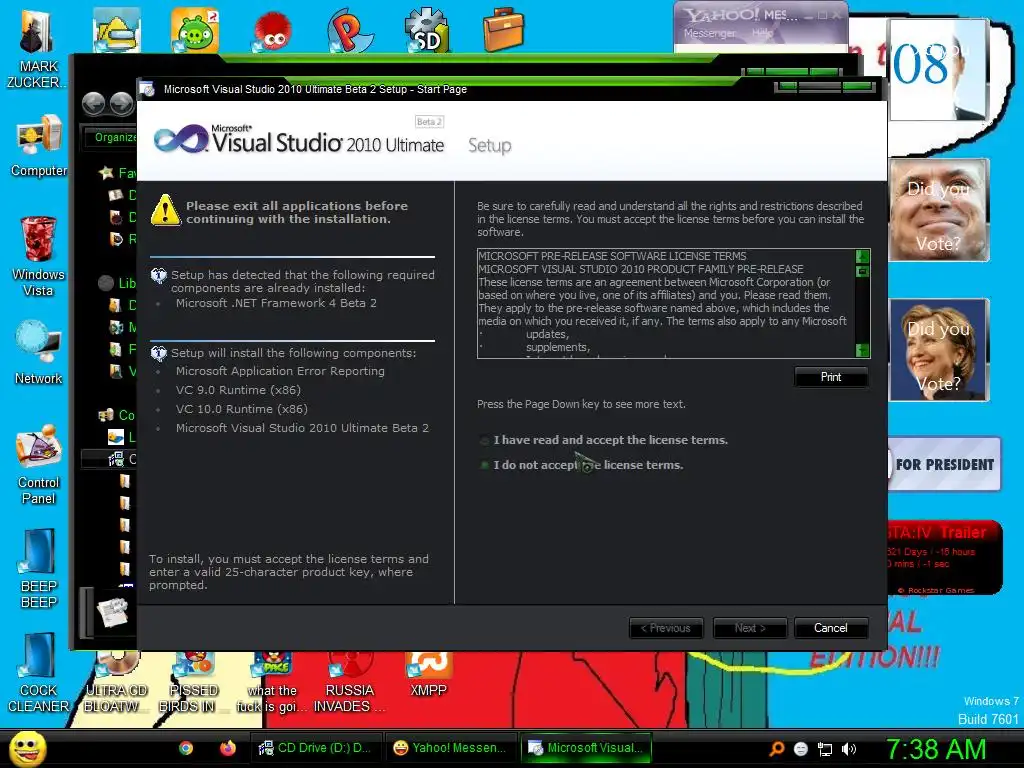Select I do not accept the license terms
1024x768 pixels.
point(582,465)
